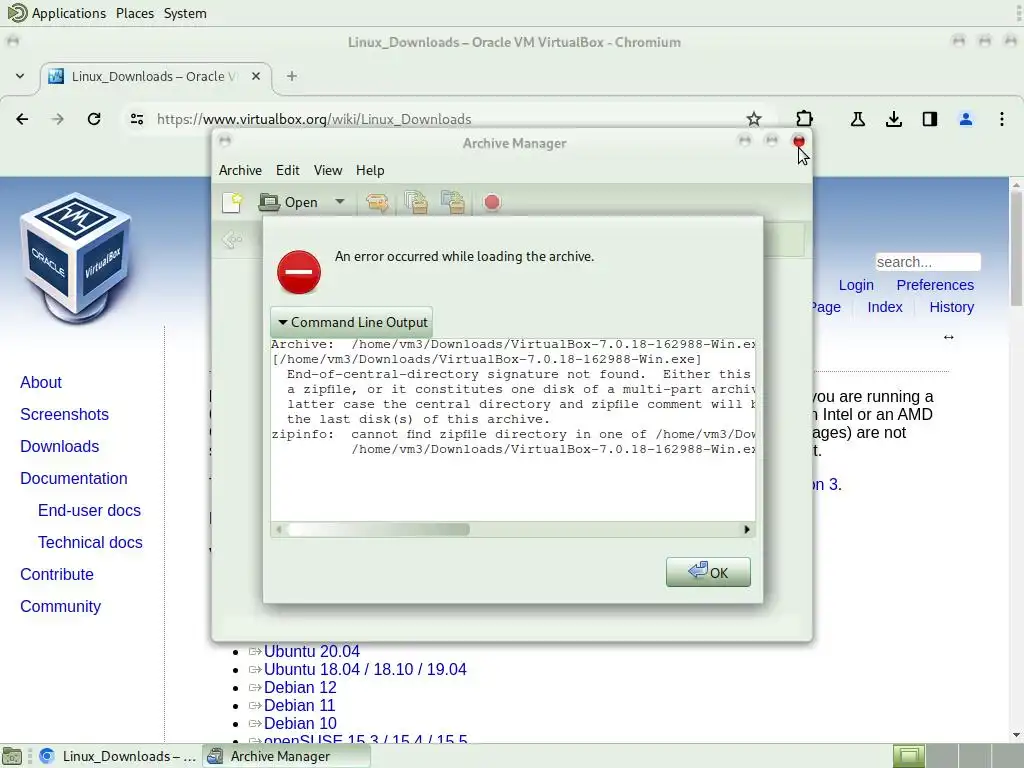Open the View menu in Archive Manager
This screenshot has width=1024, height=768.
[328, 170]
